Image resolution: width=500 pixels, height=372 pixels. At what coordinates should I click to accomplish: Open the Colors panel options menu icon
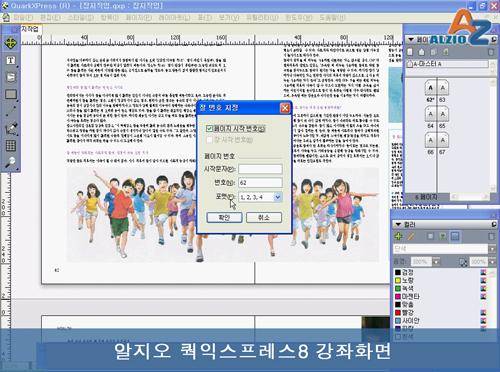(x=494, y=225)
